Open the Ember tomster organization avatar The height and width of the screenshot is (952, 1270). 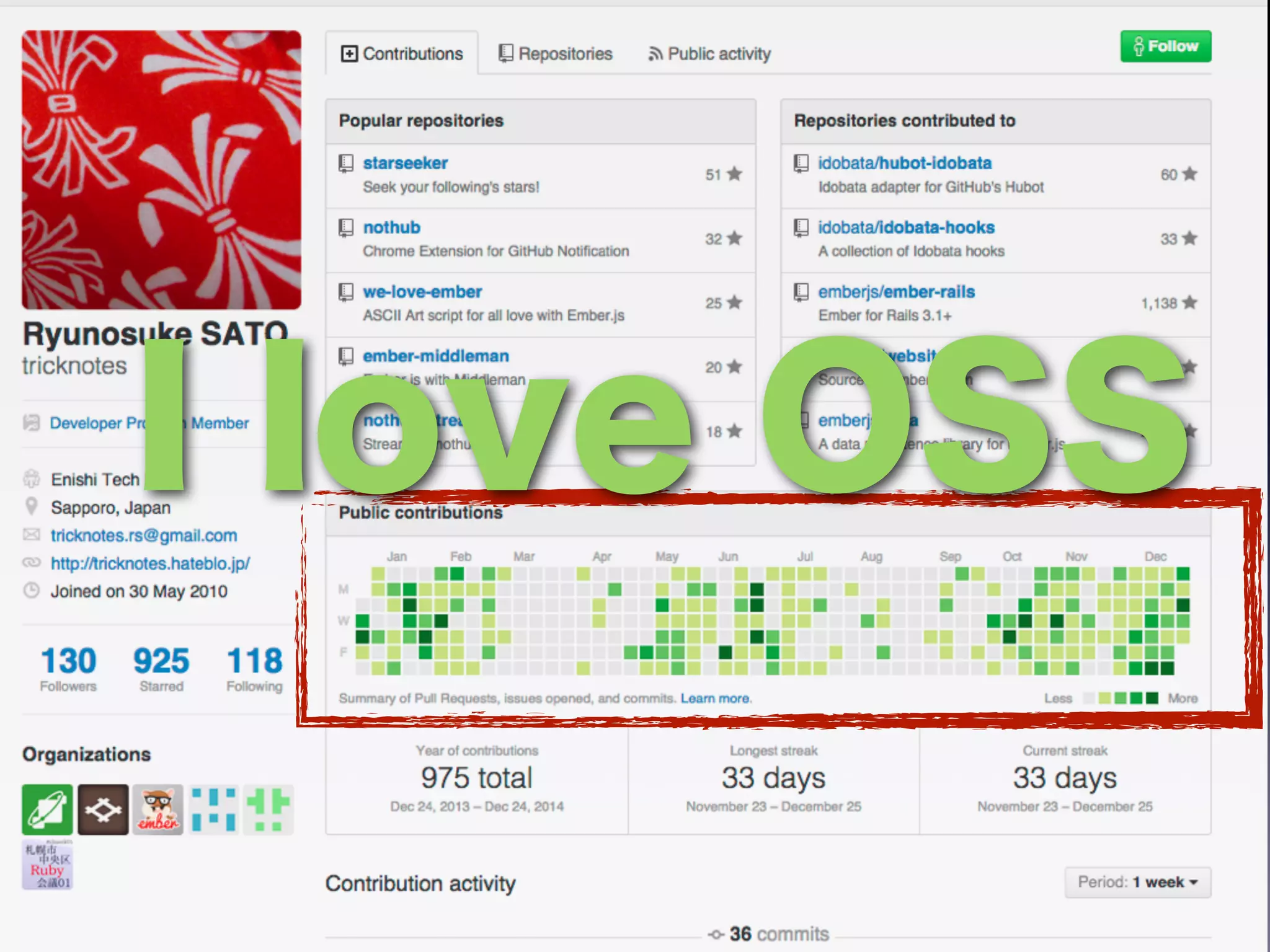pyautogui.click(x=159, y=809)
